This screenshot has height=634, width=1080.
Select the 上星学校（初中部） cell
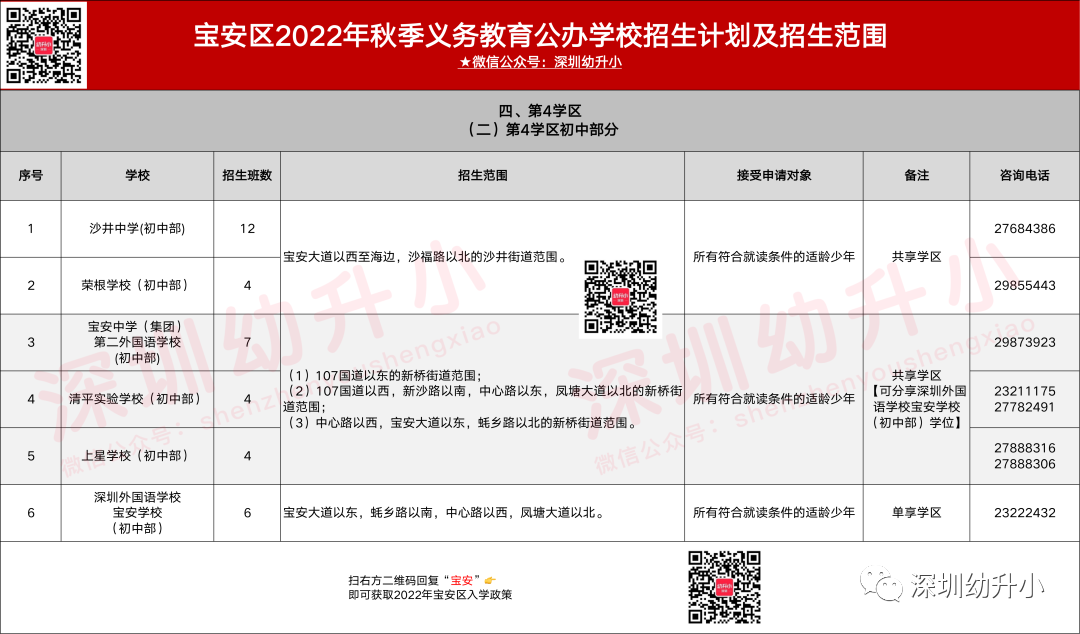138,456
